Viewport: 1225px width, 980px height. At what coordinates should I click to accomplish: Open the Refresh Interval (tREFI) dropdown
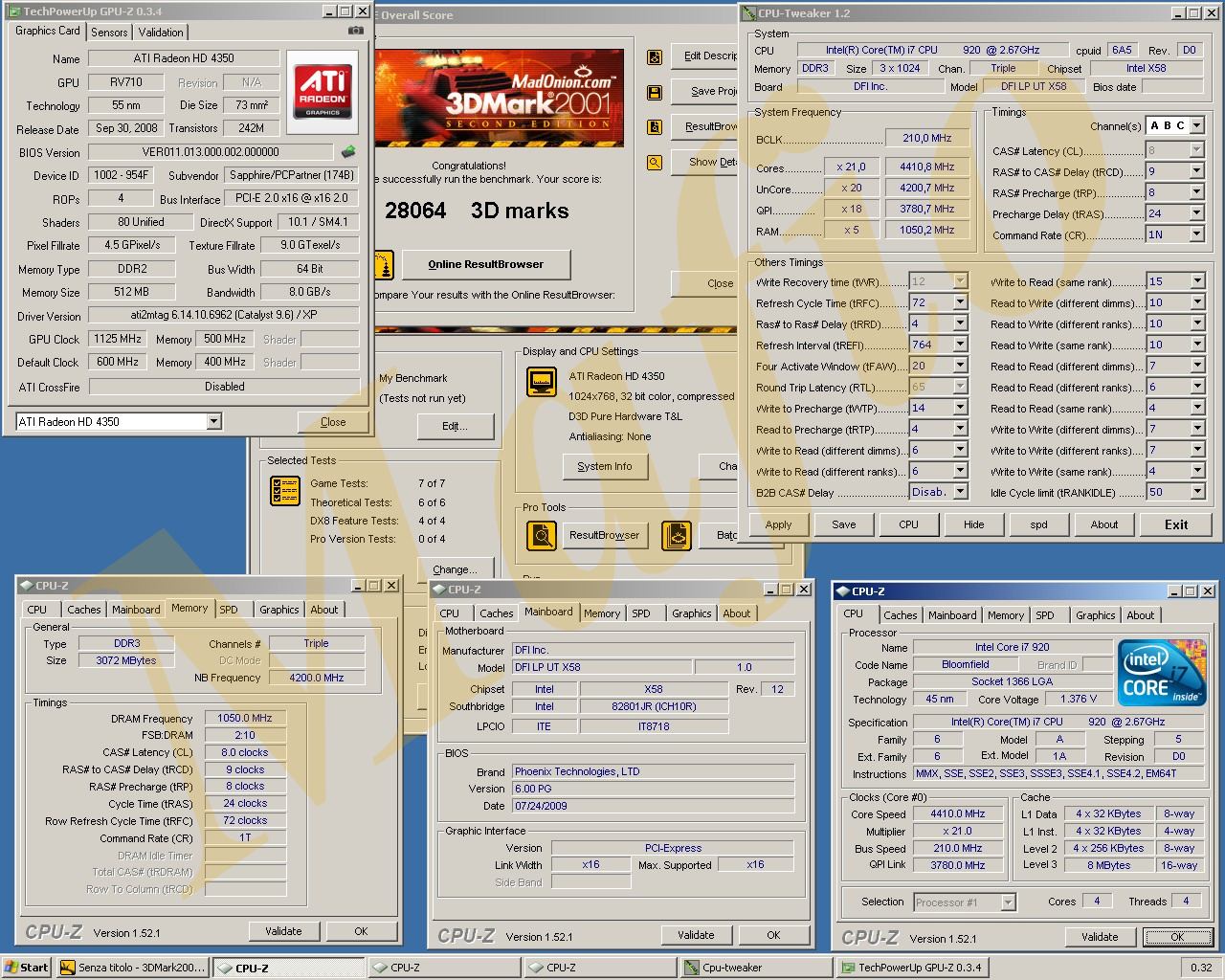(960, 345)
